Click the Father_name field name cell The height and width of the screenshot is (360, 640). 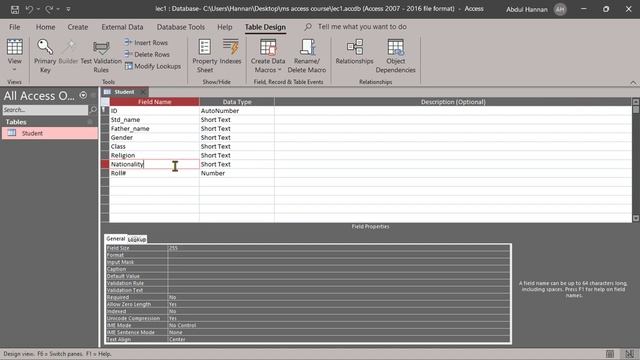pos(154,129)
